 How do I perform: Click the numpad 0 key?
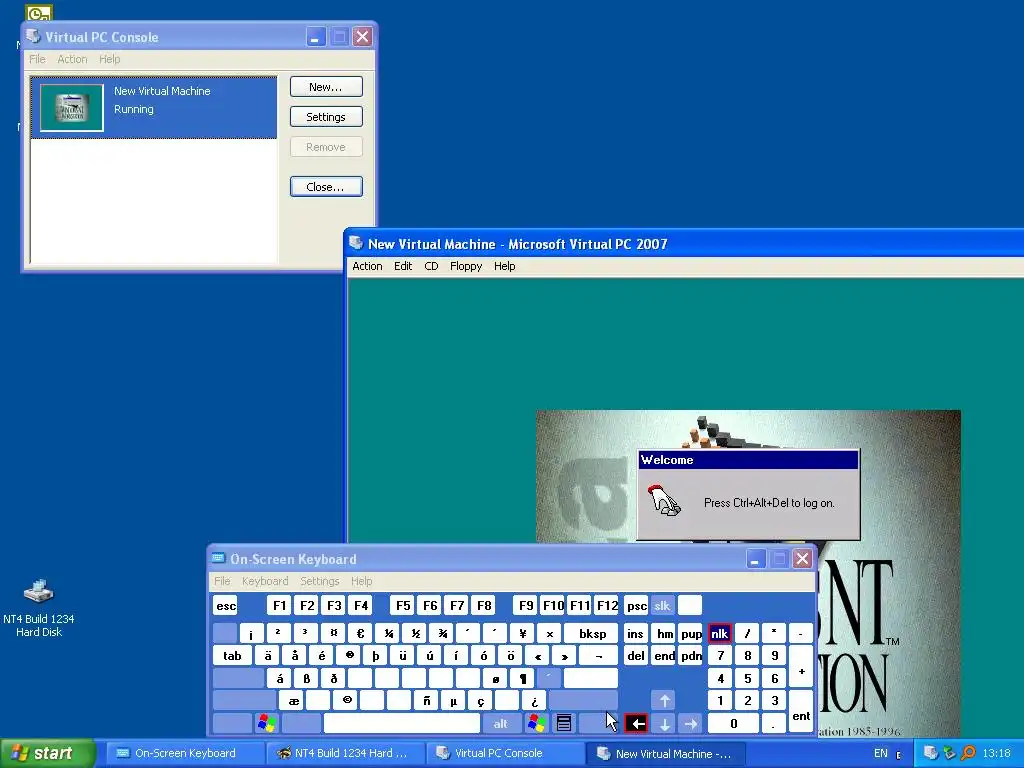point(733,724)
